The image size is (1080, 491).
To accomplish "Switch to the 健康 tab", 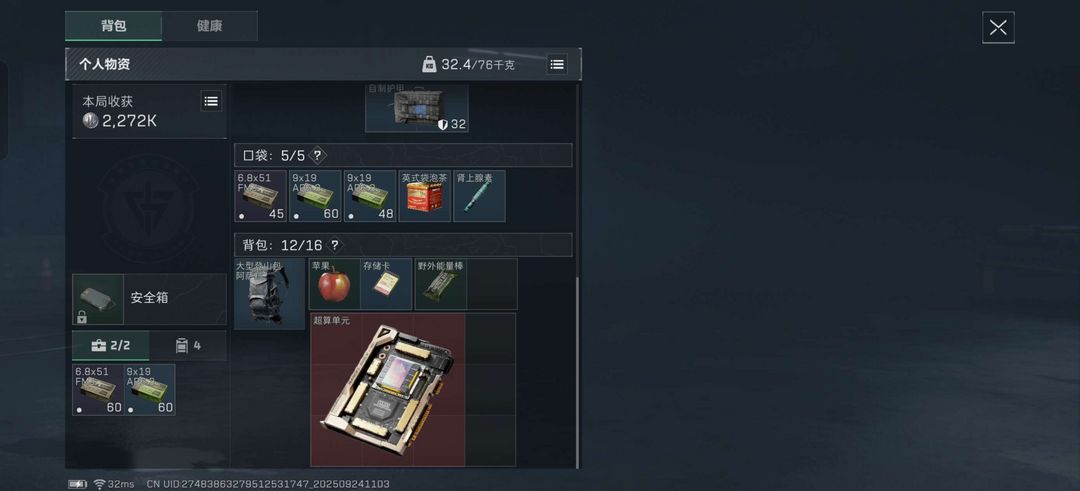I will click(x=209, y=26).
